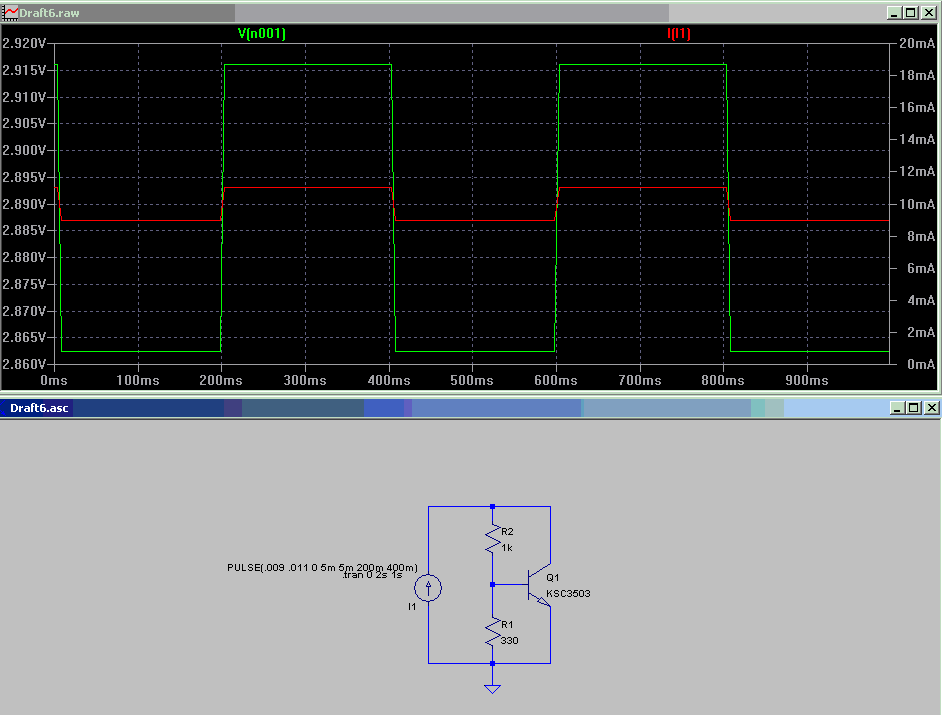This screenshot has height=715, width=942.
Task: Click the I1 reference label
Action: [x=412, y=607]
